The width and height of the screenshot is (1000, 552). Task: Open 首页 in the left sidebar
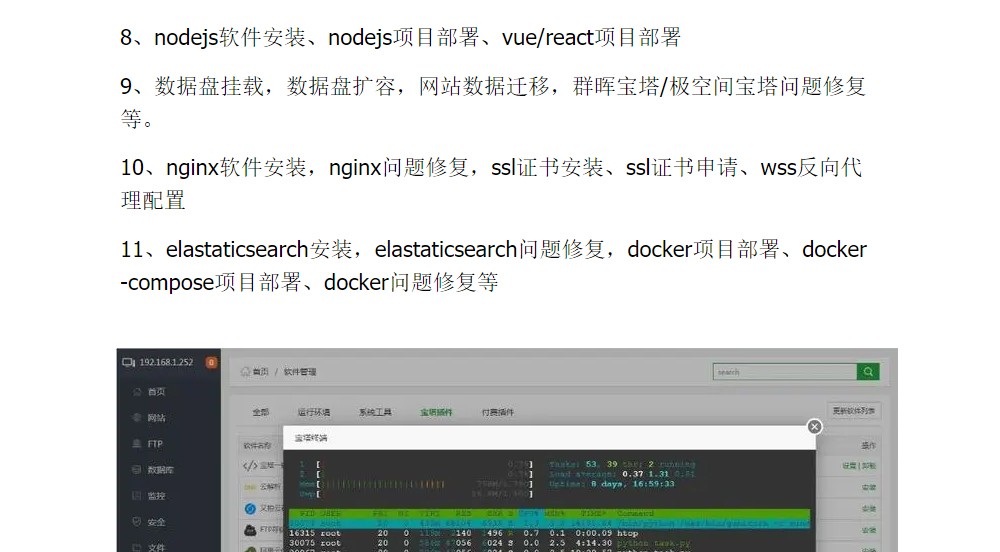(156, 392)
